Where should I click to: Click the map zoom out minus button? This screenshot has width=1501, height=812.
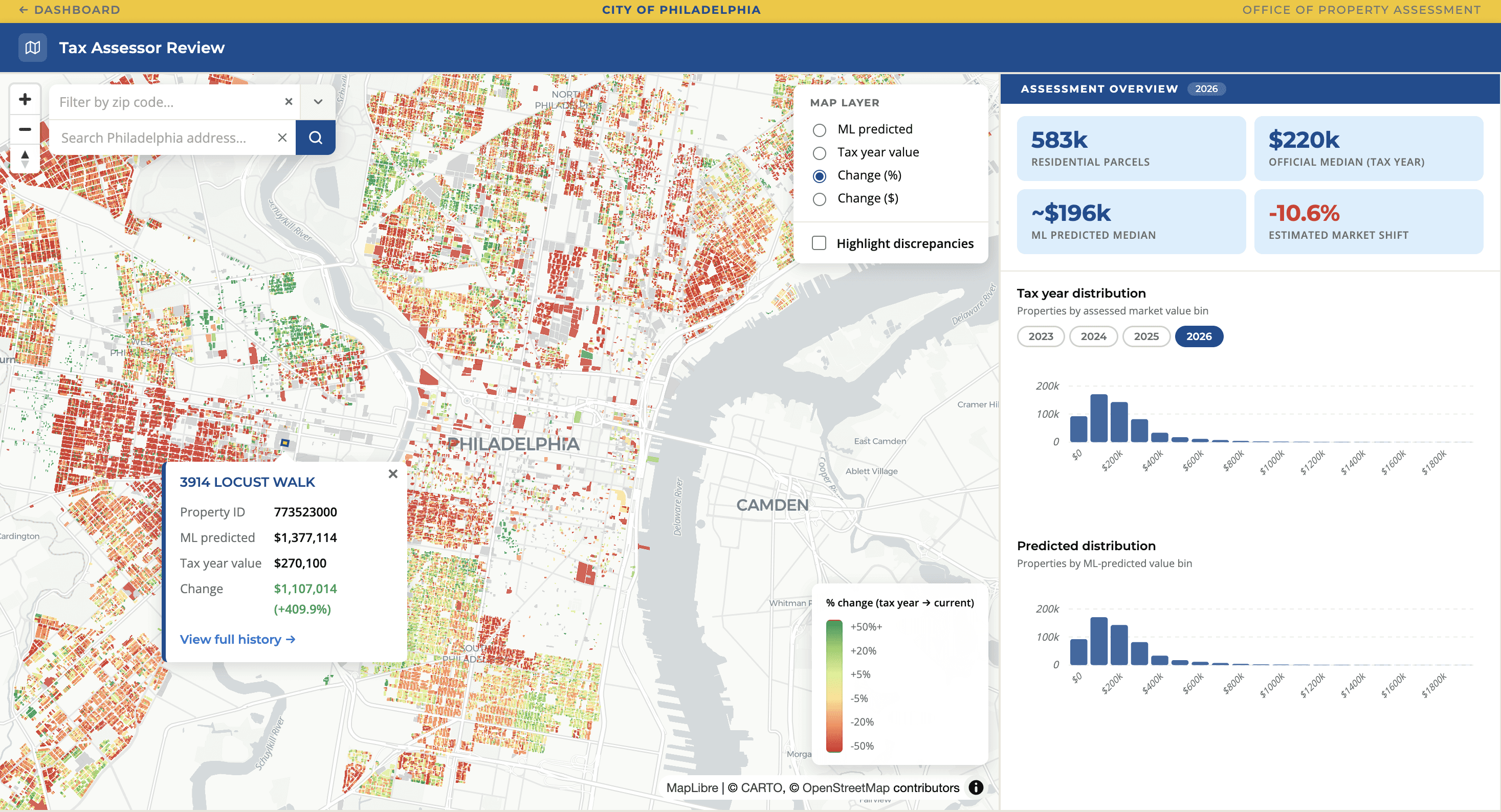pos(25,129)
